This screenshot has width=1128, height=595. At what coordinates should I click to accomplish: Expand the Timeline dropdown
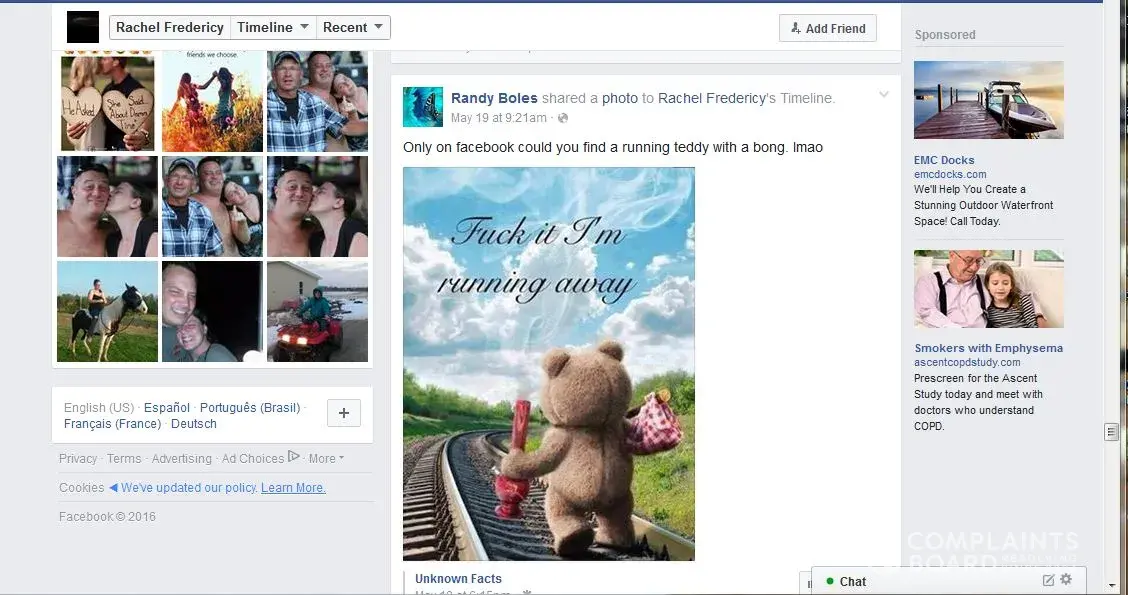[x=273, y=27]
